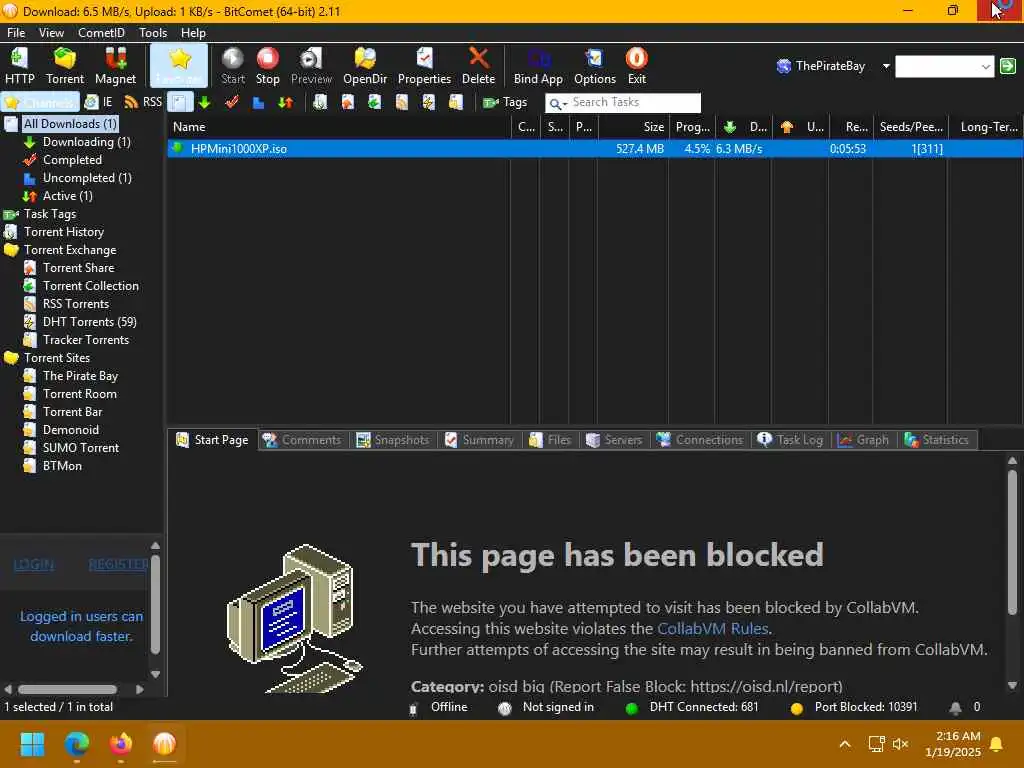This screenshot has width=1024, height=768.
Task: Switch to the Connections tab
Action: [x=700, y=440]
